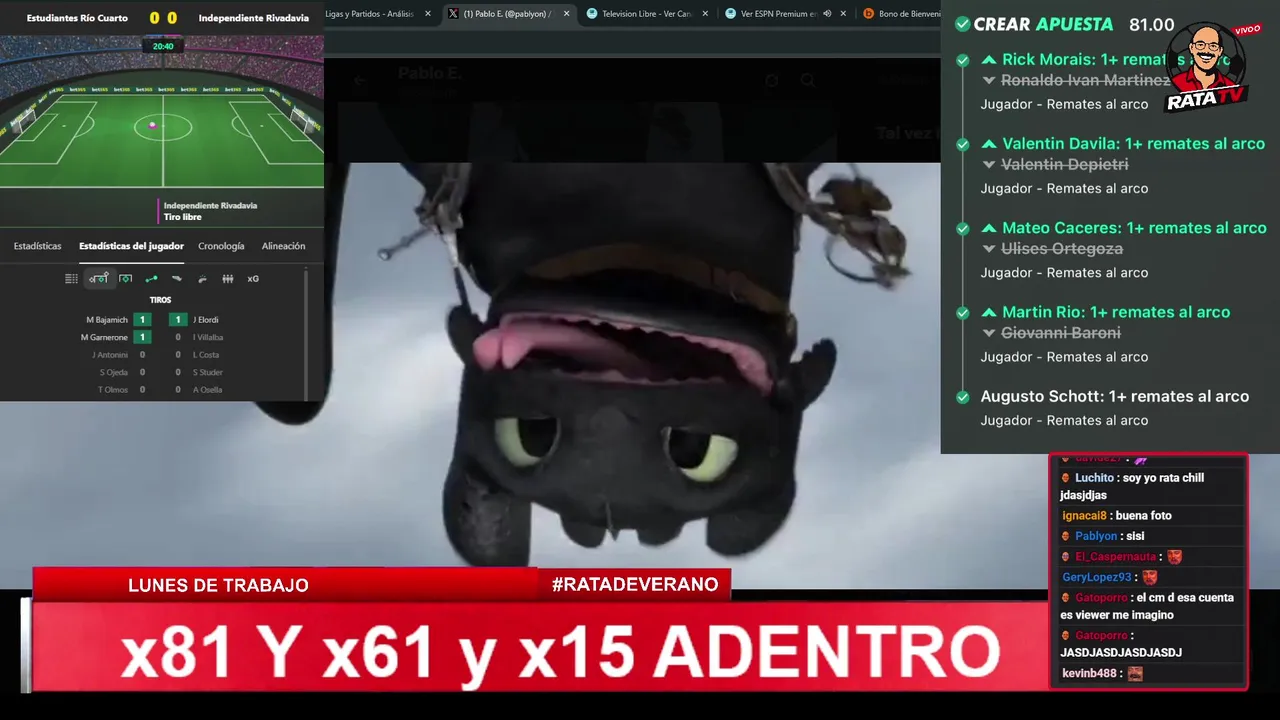1280x720 pixels.
Task: Mute audio on Ver ESPN Premium tab
Action: (x=827, y=14)
